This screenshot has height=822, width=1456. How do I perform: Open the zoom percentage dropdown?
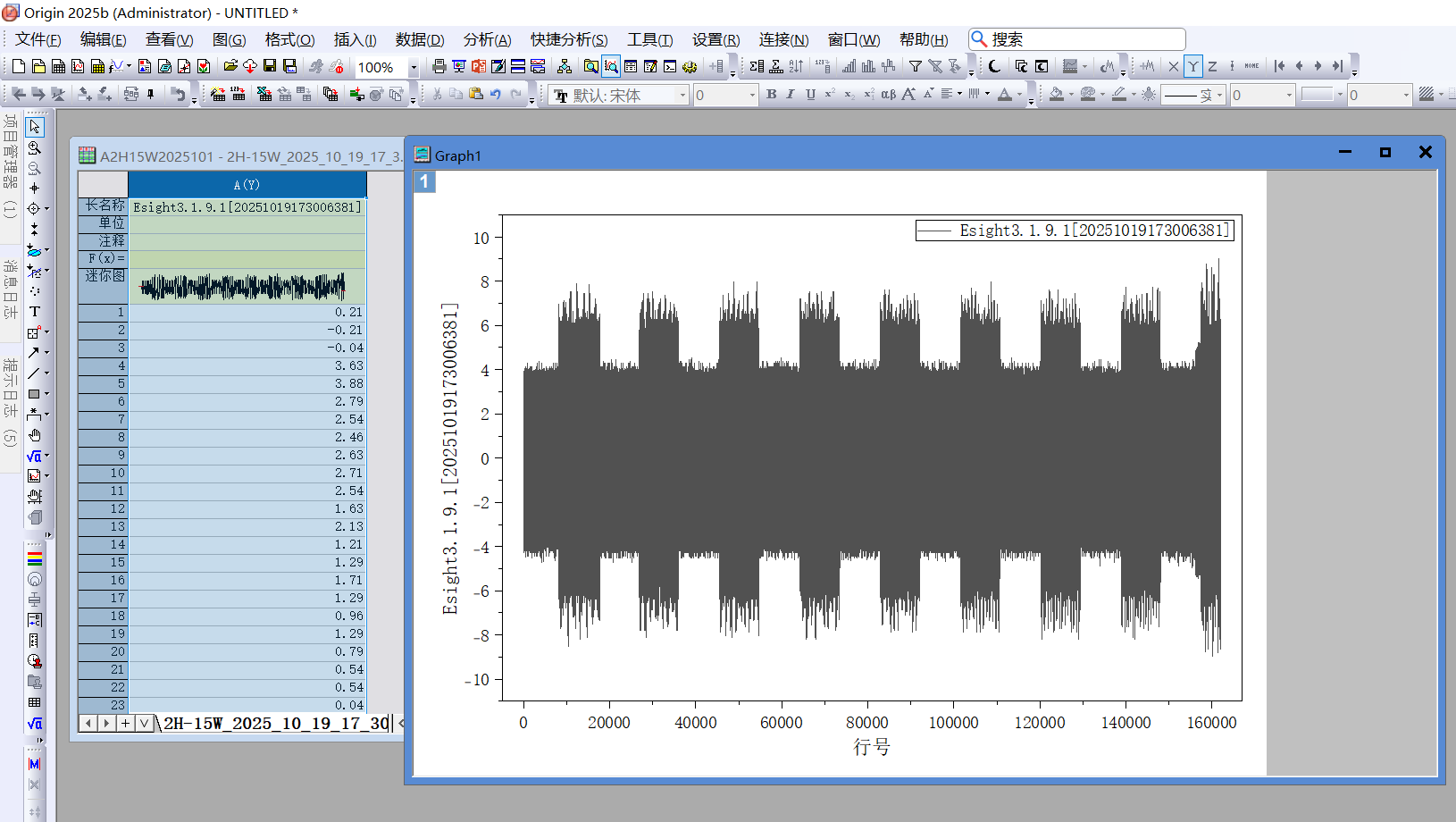click(x=413, y=68)
